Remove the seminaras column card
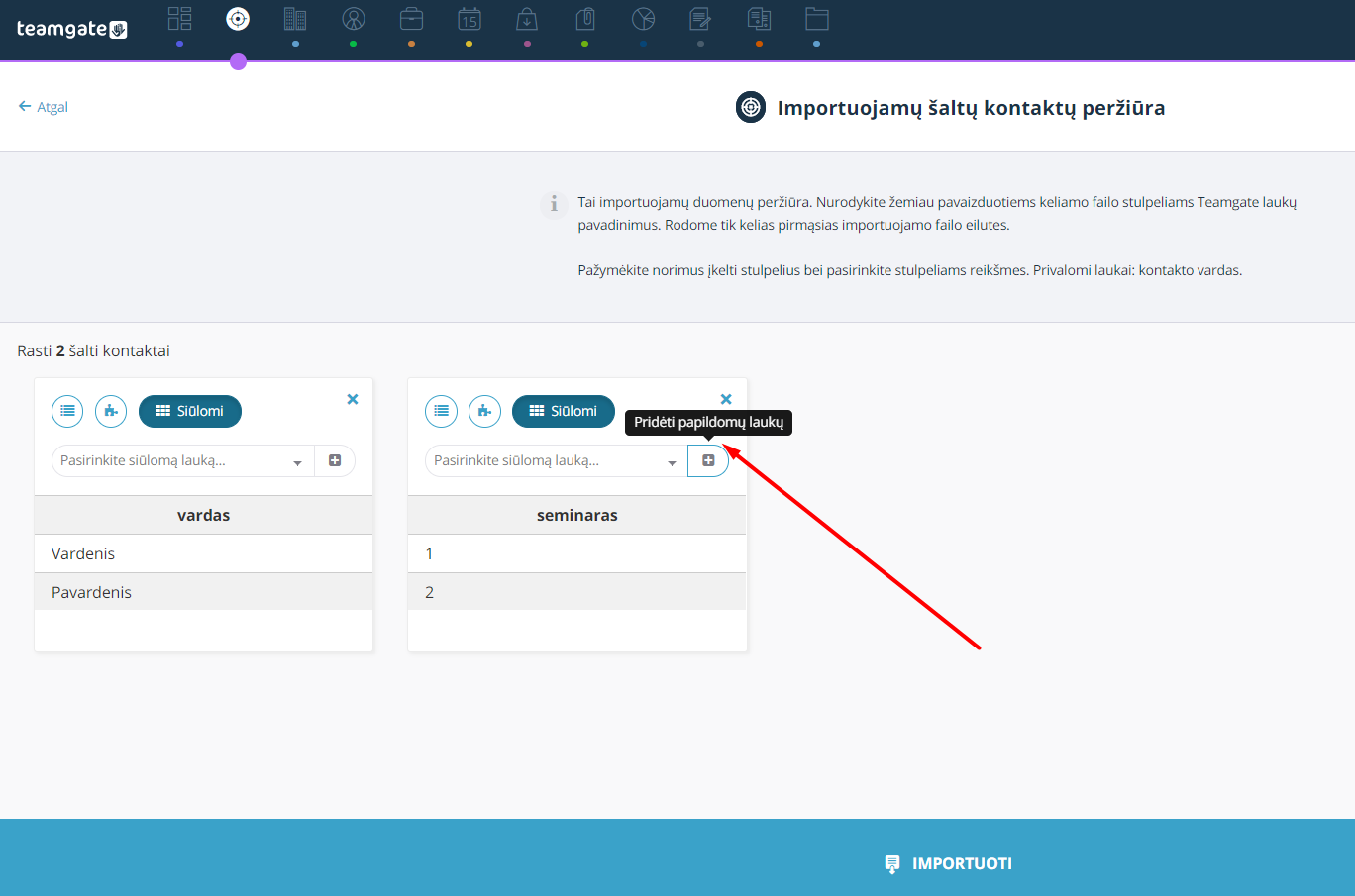 pyautogui.click(x=726, y=399)
